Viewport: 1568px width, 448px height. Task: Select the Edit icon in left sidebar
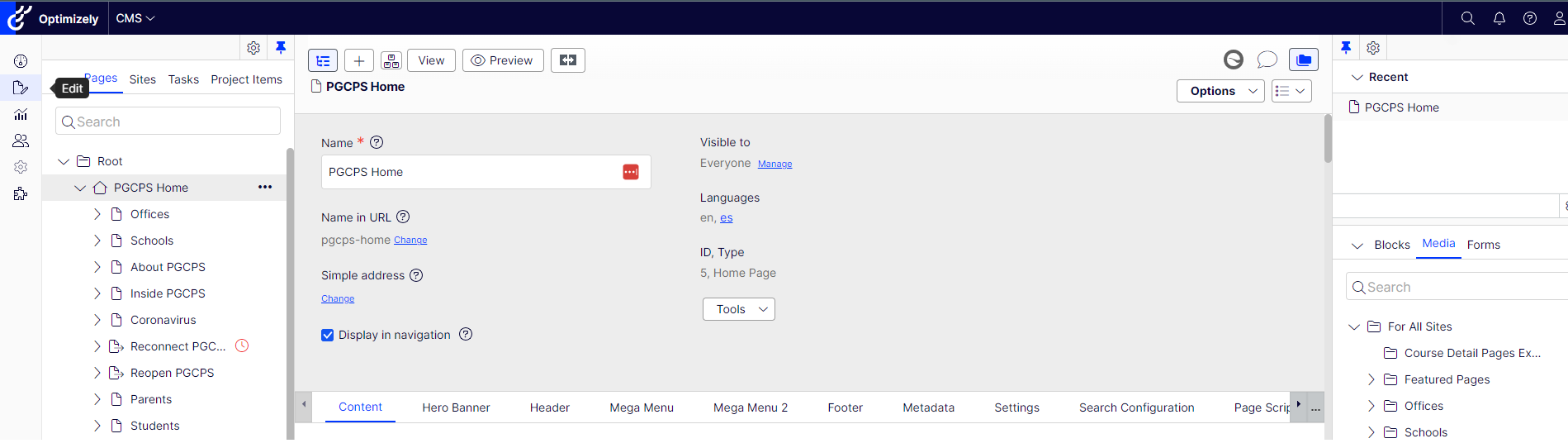tap(21, 88)
